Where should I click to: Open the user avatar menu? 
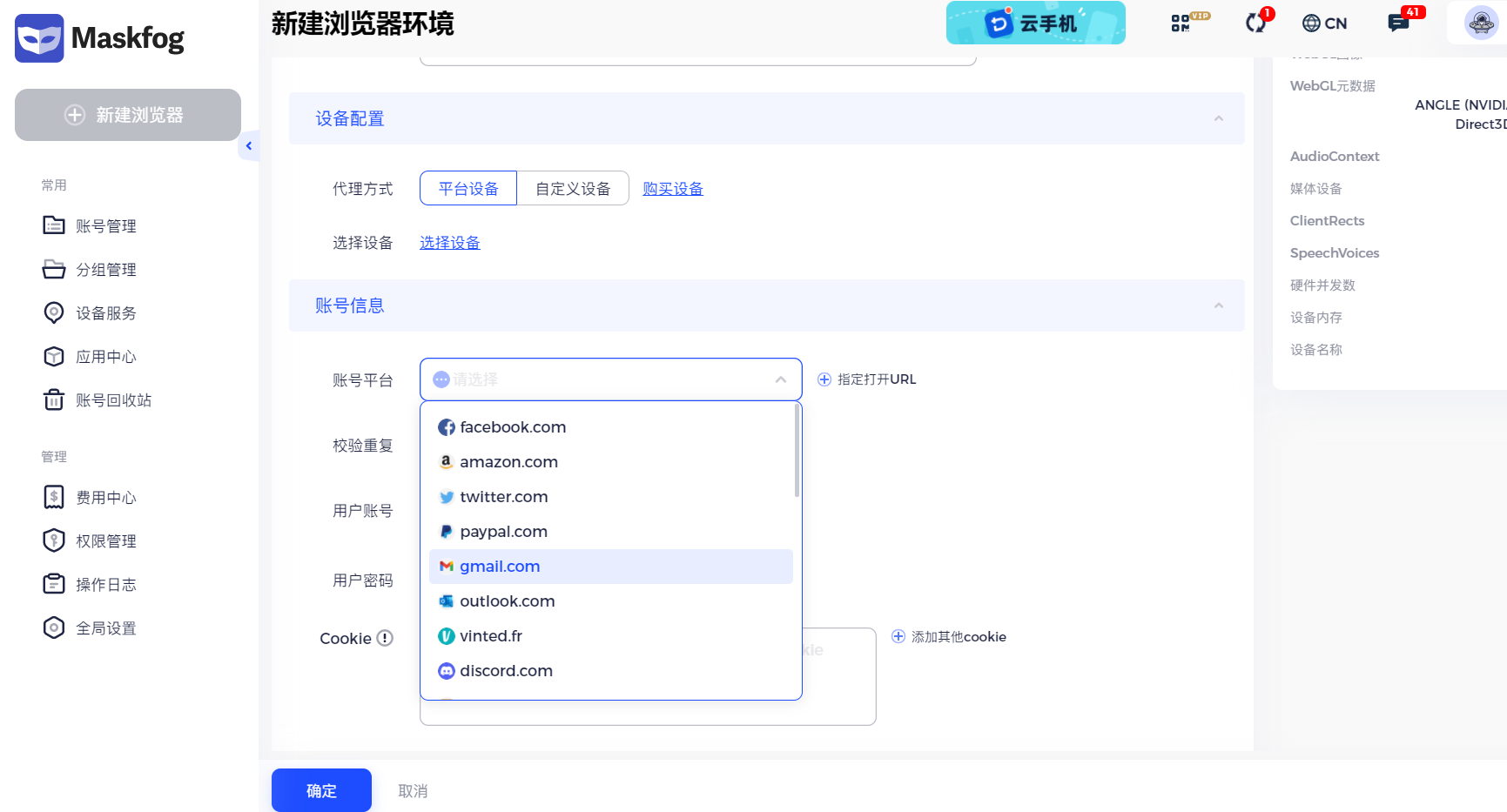(1481, 23)
